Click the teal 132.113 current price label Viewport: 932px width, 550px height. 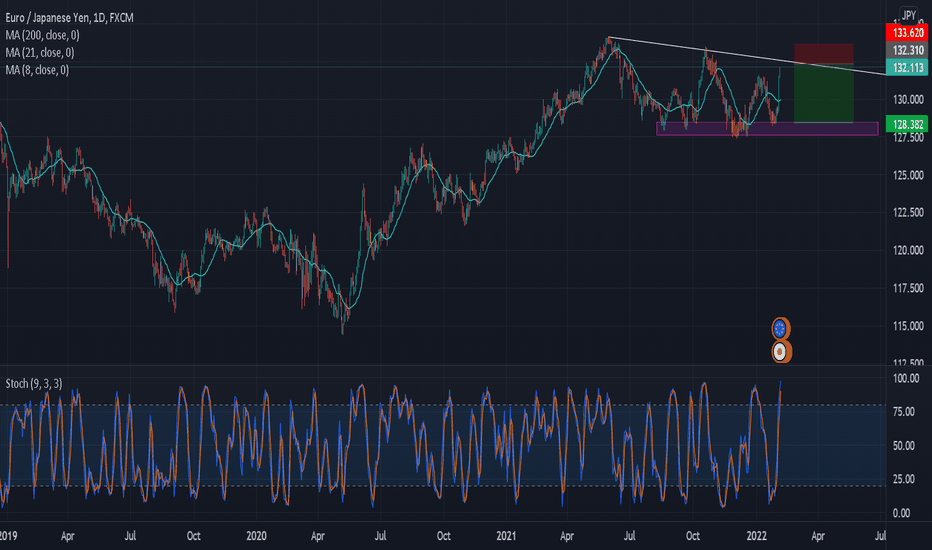coord(907,67)
